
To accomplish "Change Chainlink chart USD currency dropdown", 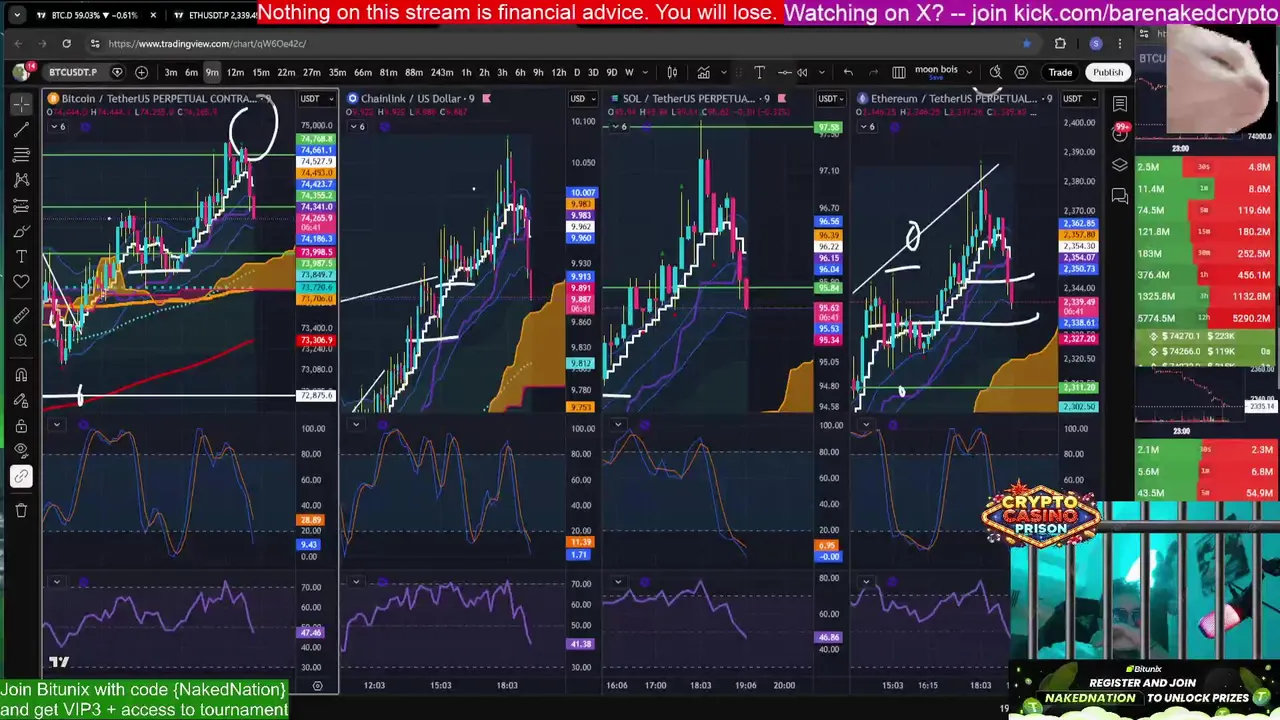I will [581, 98].
